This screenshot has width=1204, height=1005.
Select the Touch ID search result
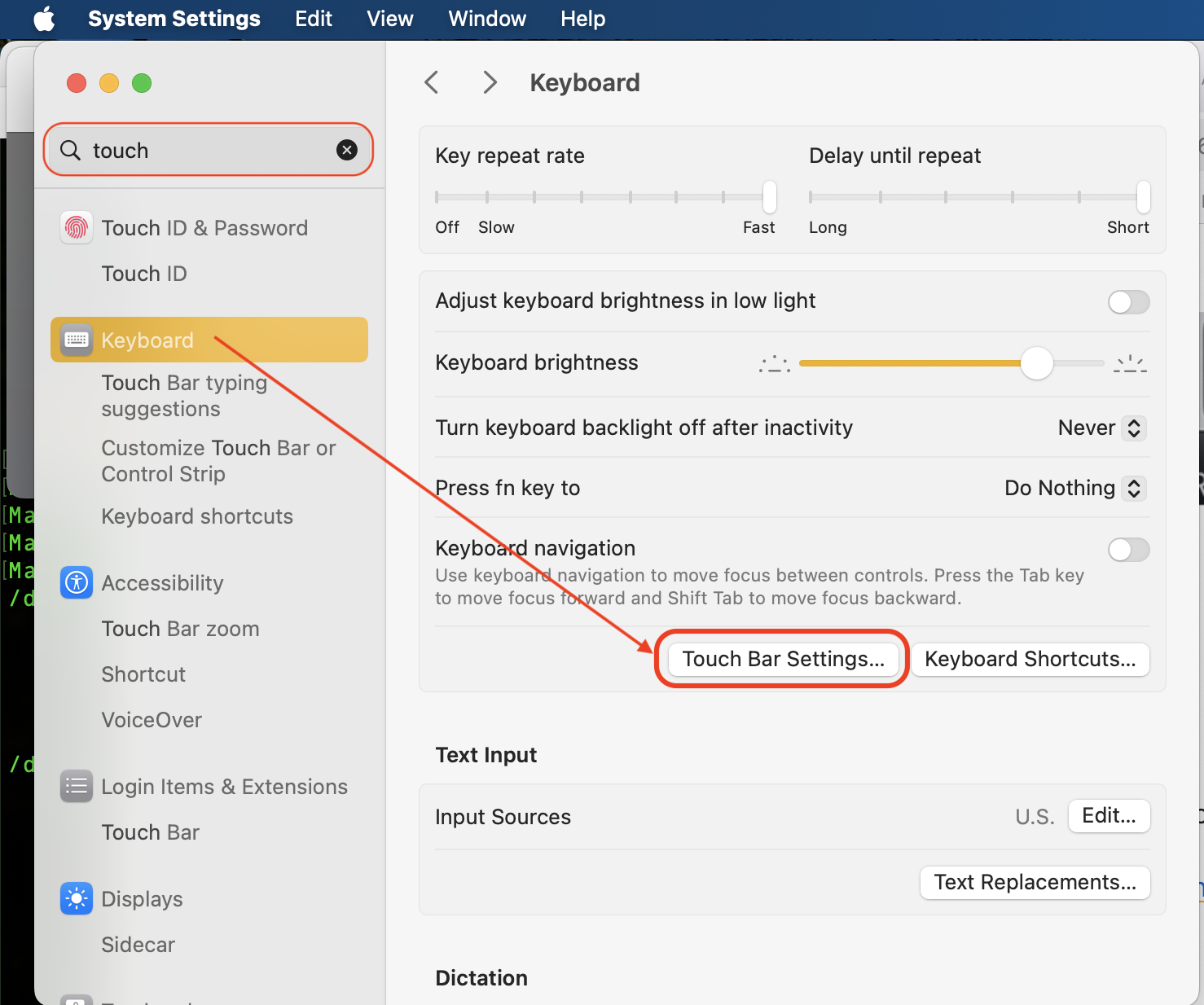[144, 274]
